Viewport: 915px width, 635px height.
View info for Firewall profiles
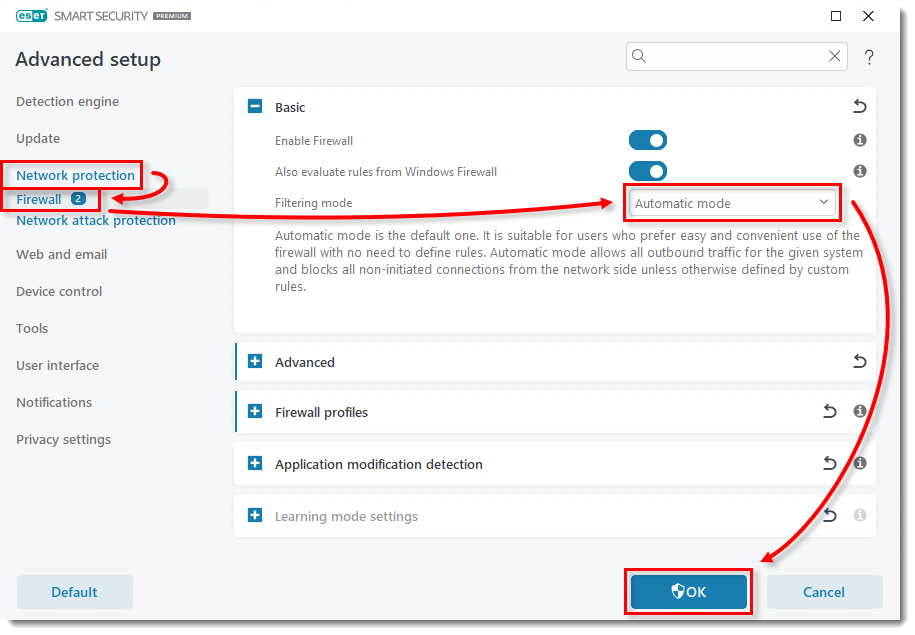pos(859,411)
